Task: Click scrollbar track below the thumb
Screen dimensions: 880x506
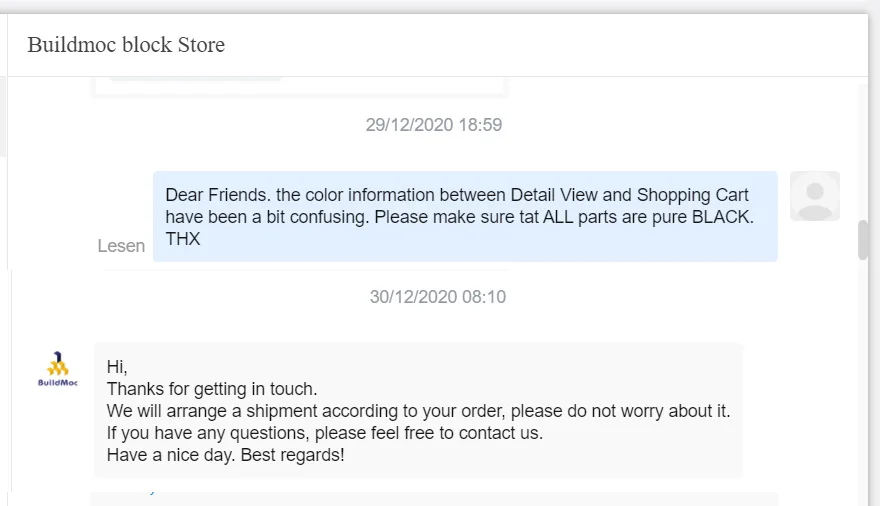Action: (x=863, y=380)
